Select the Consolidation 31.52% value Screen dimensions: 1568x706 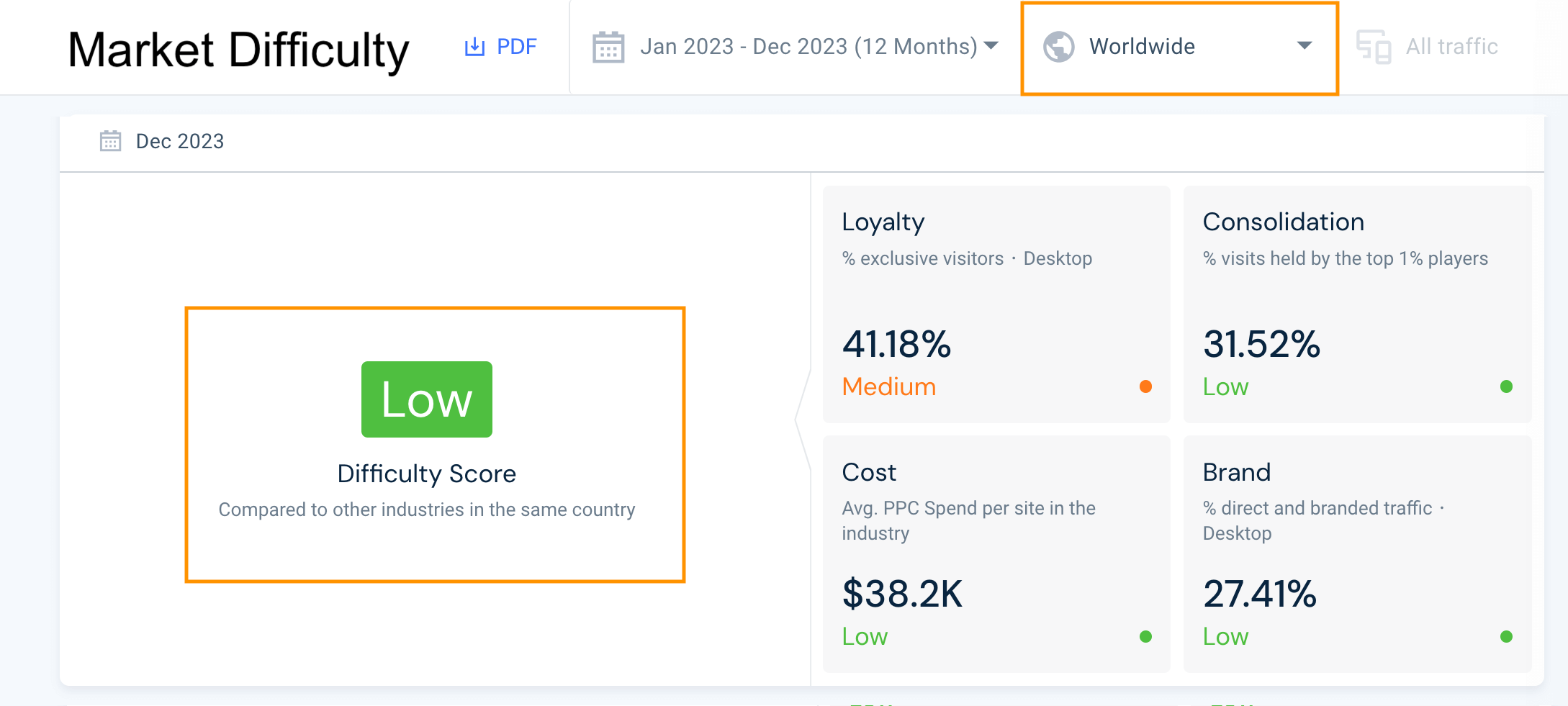(1261, 343)
